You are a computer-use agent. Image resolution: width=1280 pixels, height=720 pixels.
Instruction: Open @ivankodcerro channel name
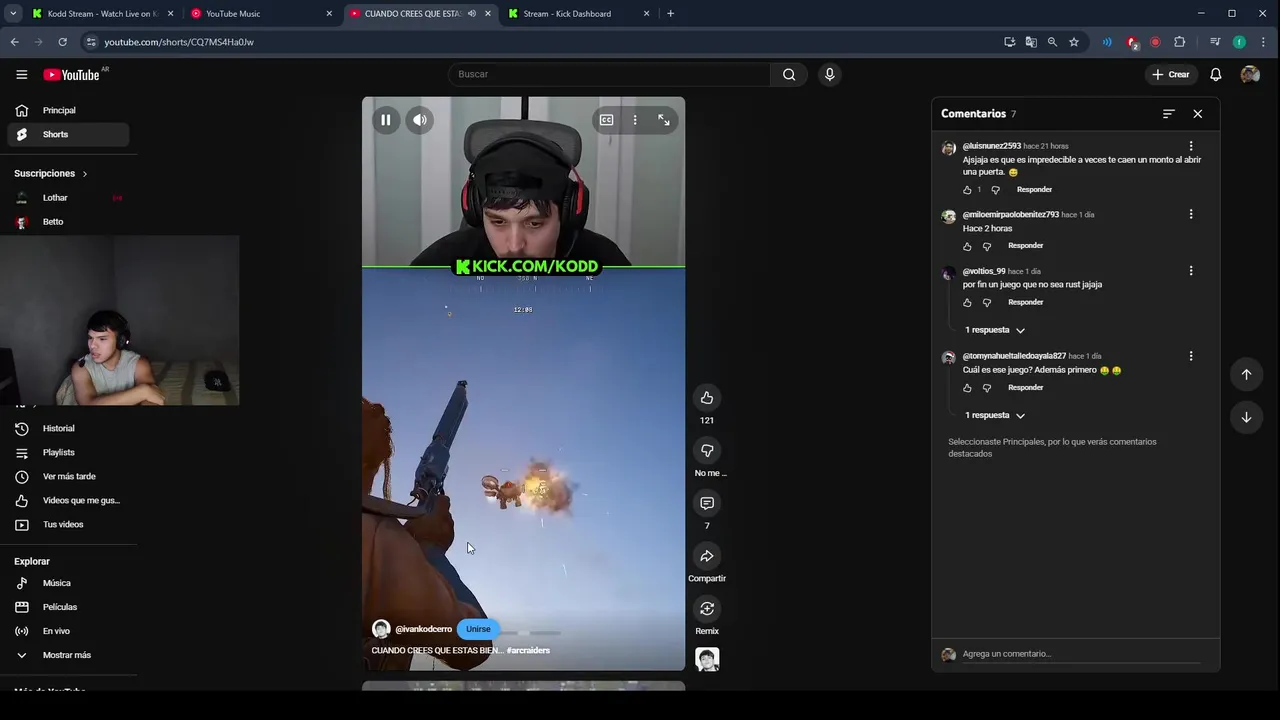point(423,629)
